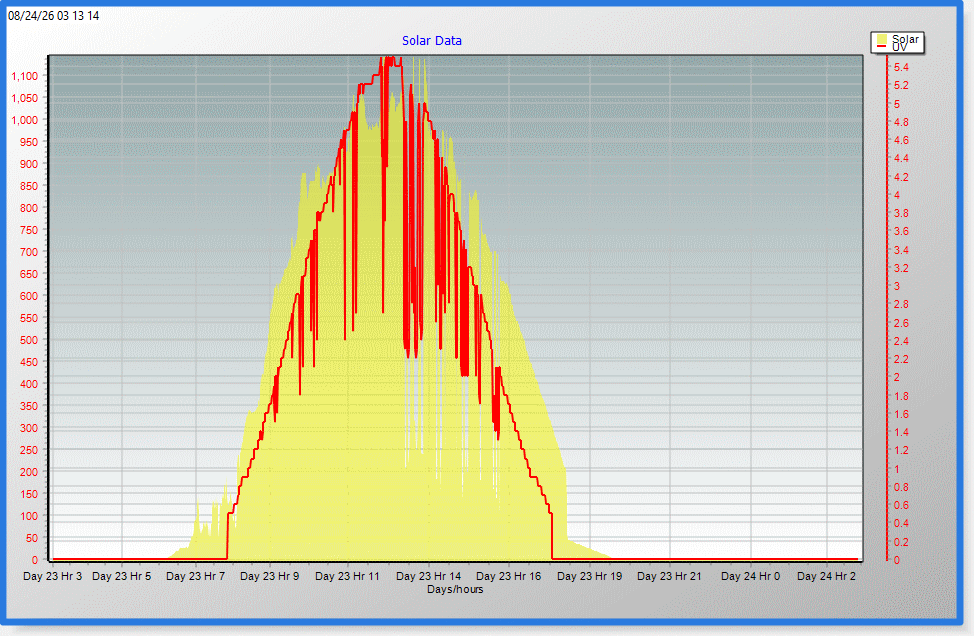Click left axis value 300
The height and width of the screenshot is (636, 974).
coord(29,429)
